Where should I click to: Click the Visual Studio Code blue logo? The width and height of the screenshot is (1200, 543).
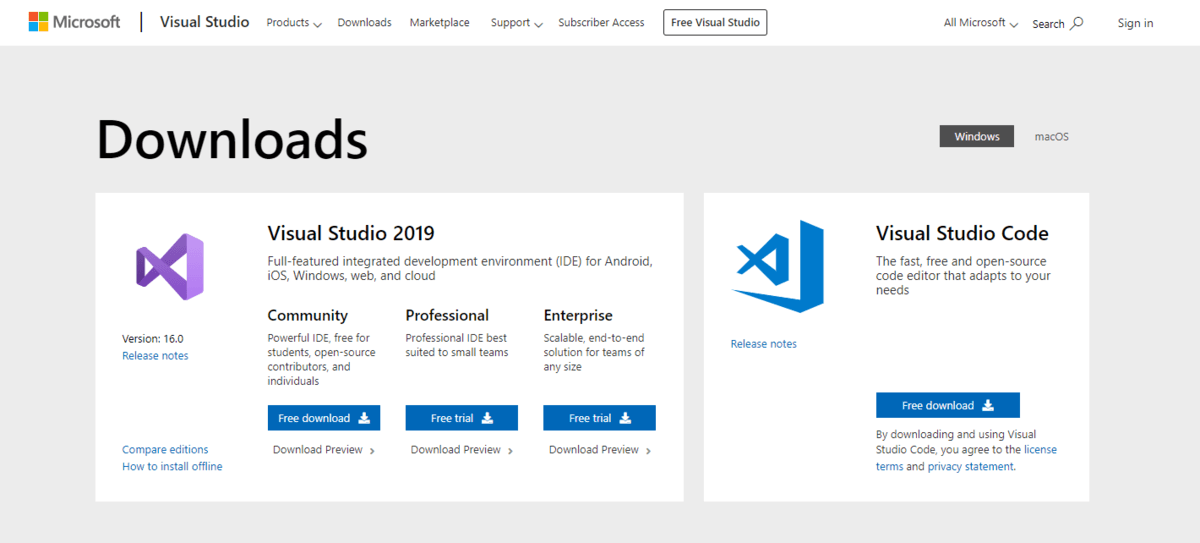778,266
